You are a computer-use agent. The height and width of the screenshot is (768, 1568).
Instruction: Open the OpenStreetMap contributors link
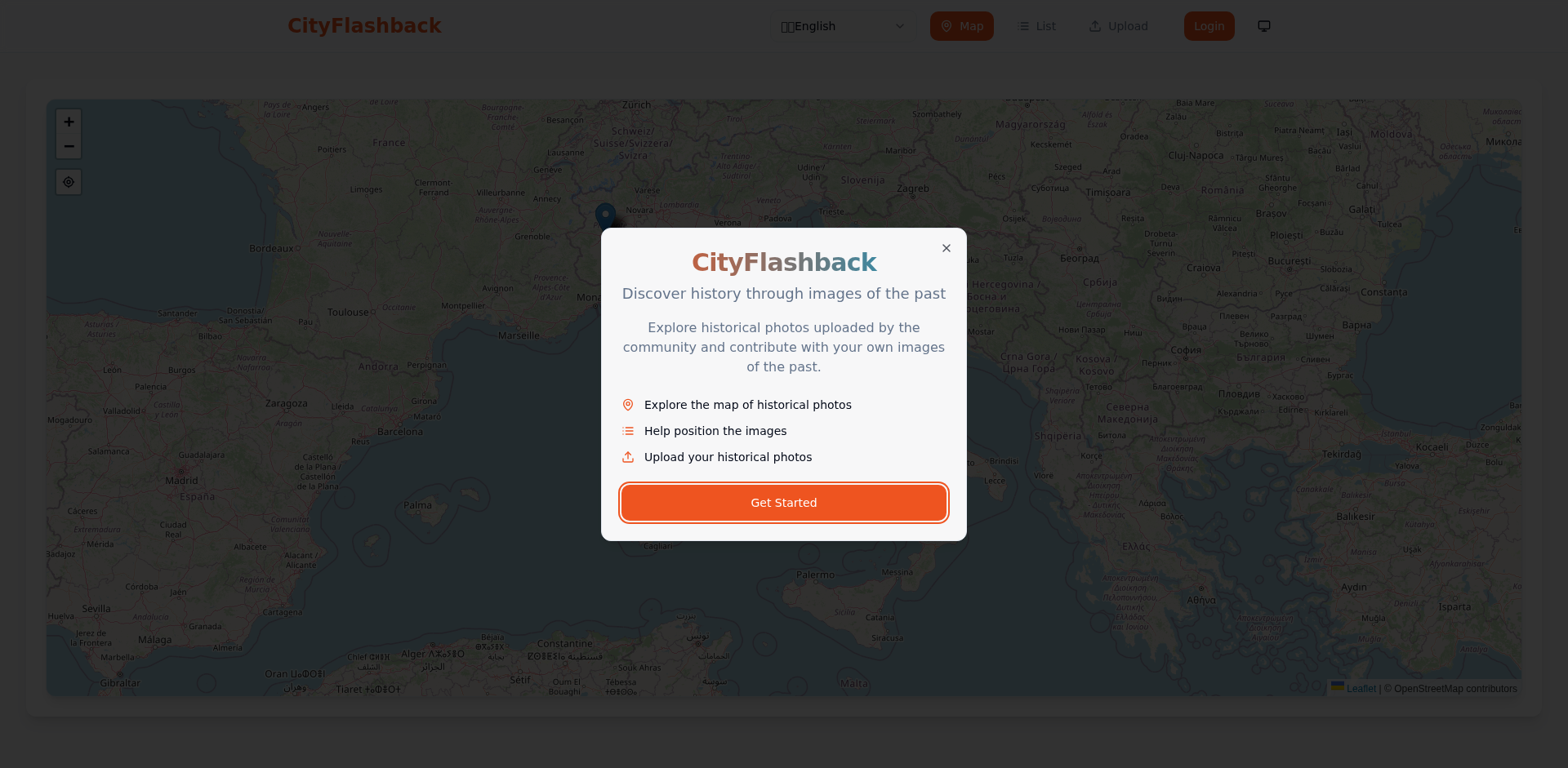[x=1455, y=689]
